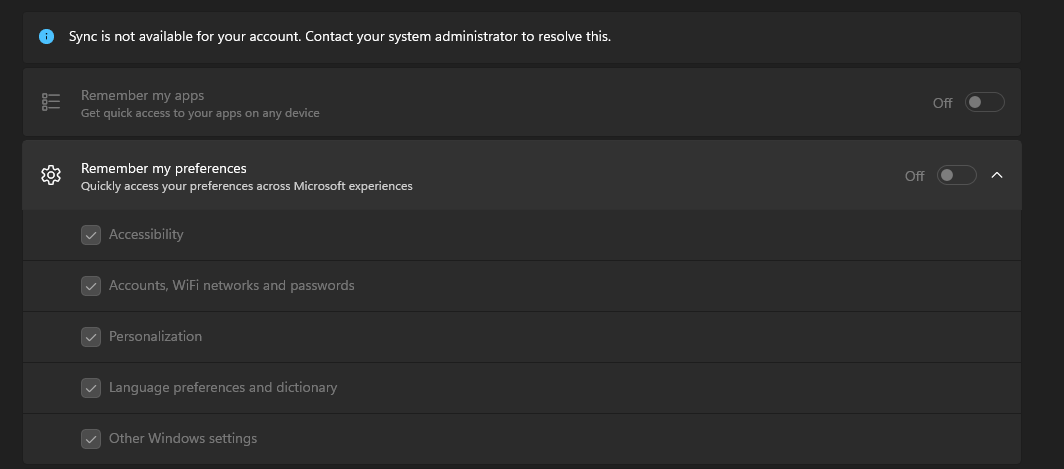Collapse the Remember my preferences section chevron
This screenshot has width=1064, height=469.
996,175
